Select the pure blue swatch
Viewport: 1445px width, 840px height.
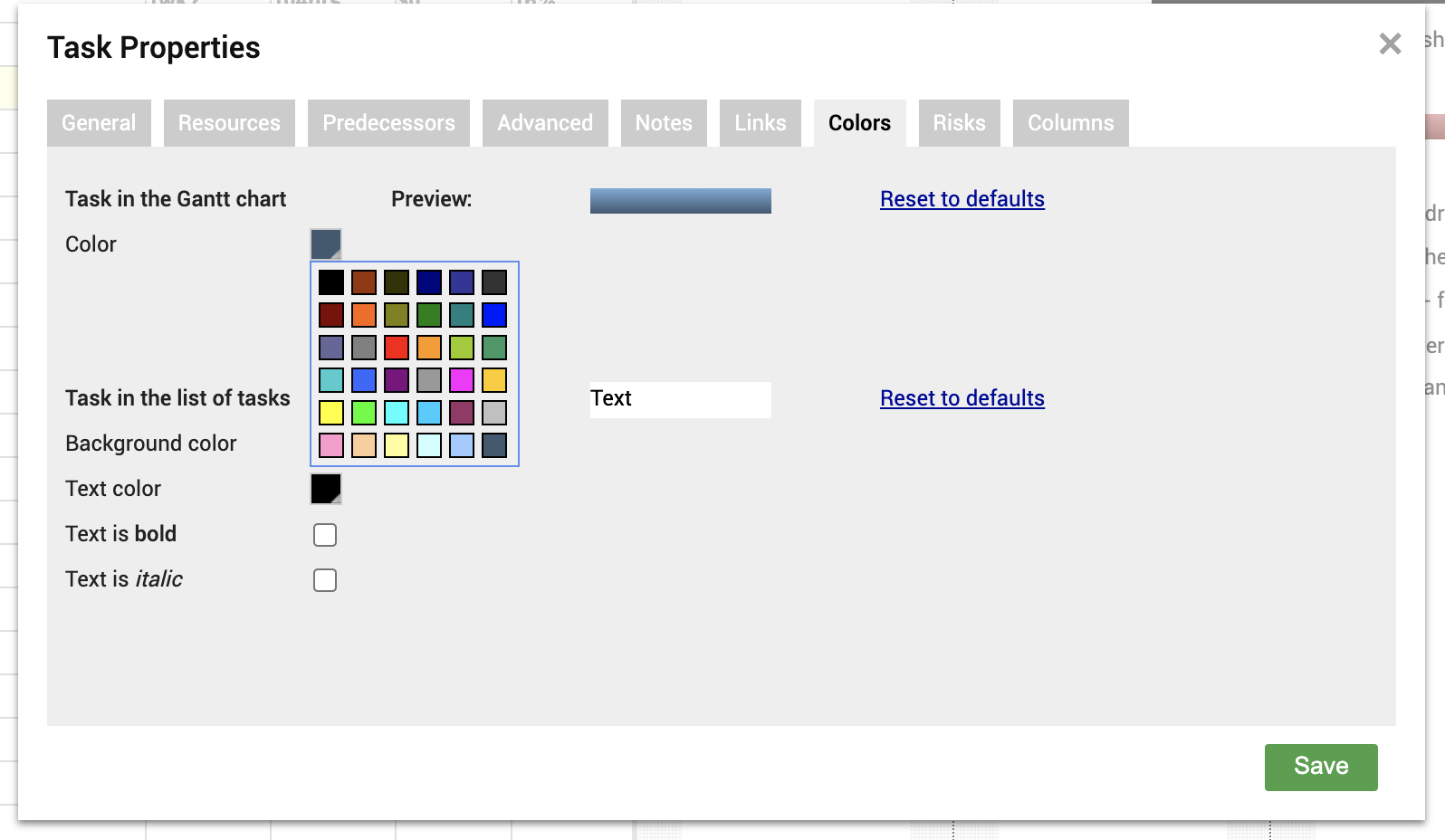[494, 315]
